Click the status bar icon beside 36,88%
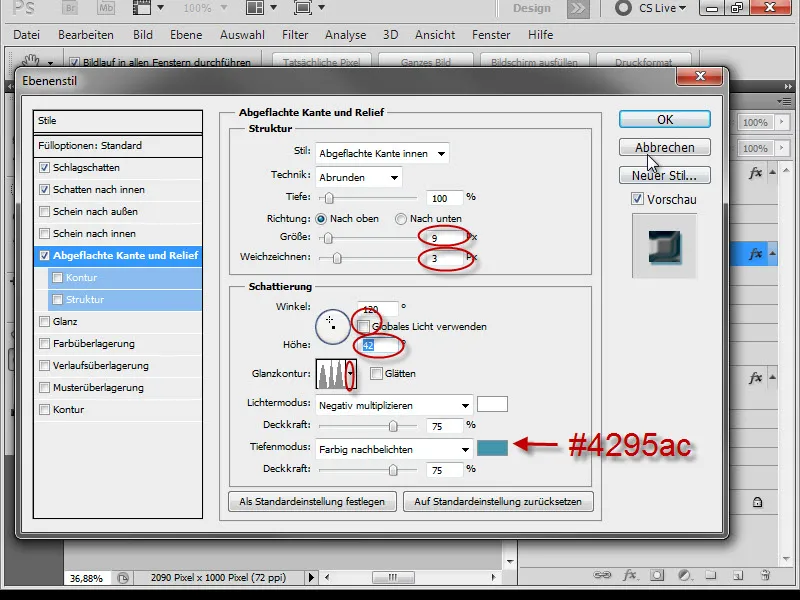 click(x=123, y=578)
